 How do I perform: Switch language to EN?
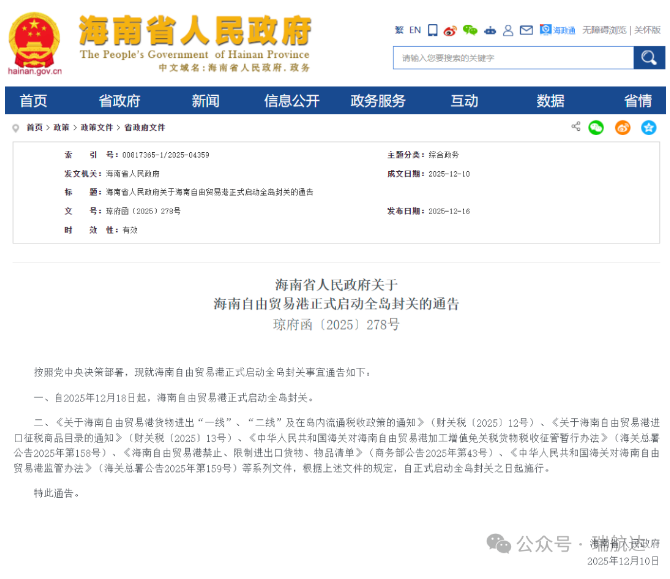415,30
